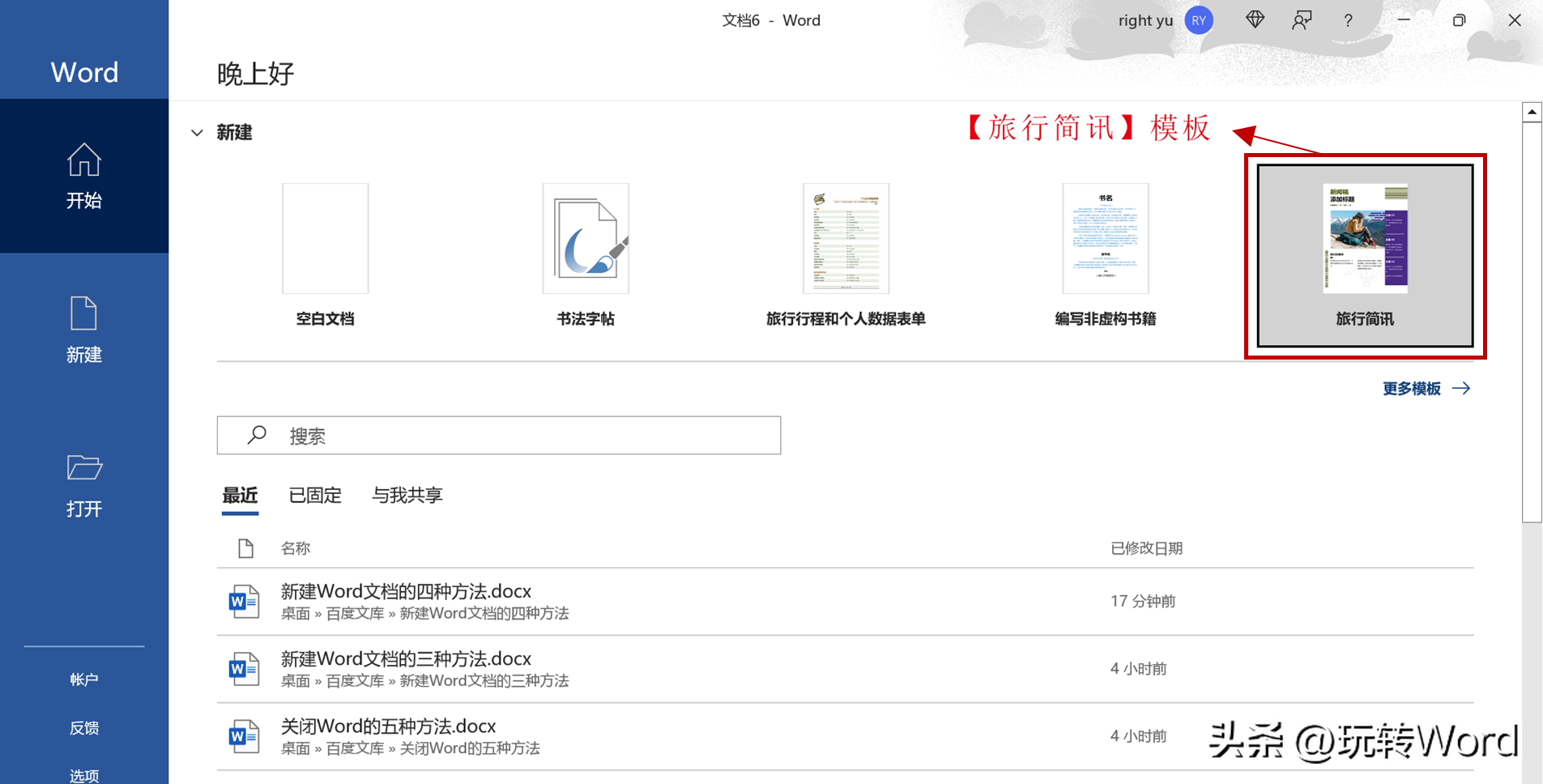The width and height of the screenshot is (1543, 784).
Task: Switch to the 已固定 tab
Action: [315, 495]
